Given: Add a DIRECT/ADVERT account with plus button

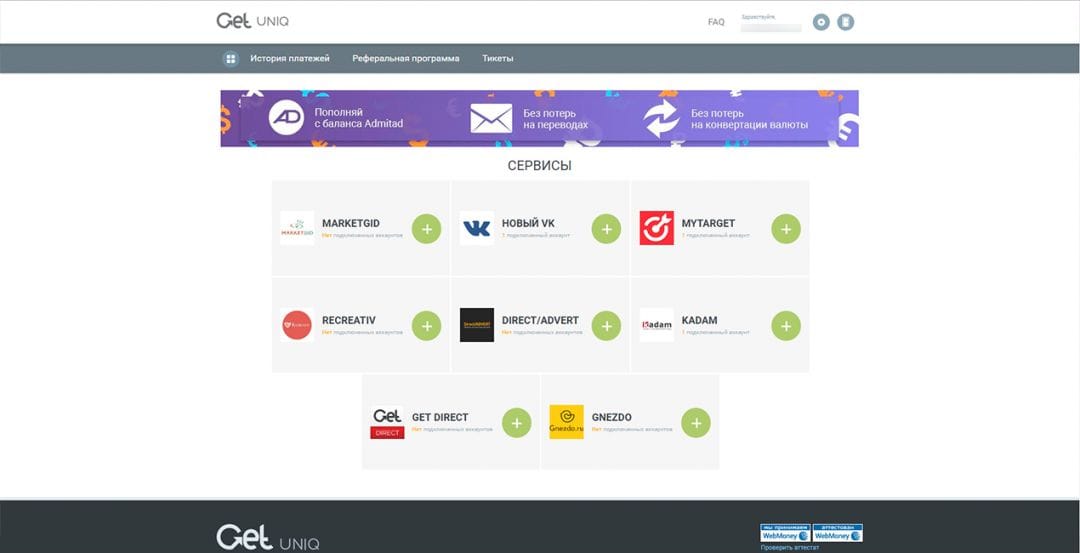Looking at the screenshot, I should pyautogui.click(x=606, y=326).
